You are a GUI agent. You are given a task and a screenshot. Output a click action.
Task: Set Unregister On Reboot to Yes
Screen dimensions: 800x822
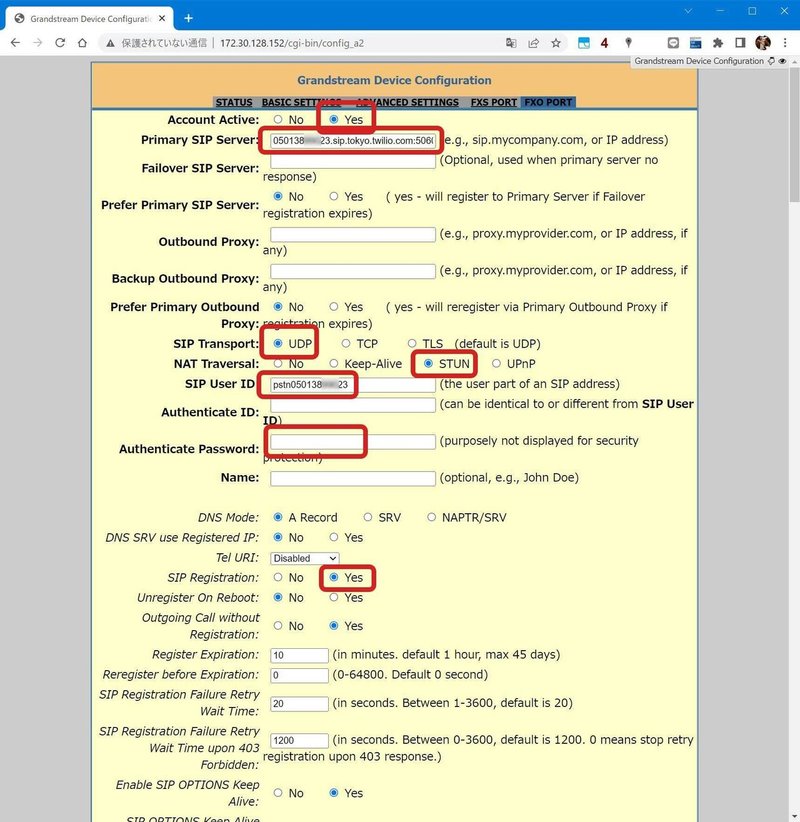click(333, 597)
